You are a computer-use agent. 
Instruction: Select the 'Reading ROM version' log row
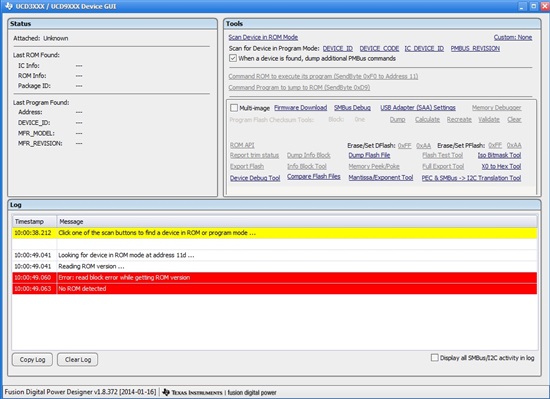tap(275, 266)
